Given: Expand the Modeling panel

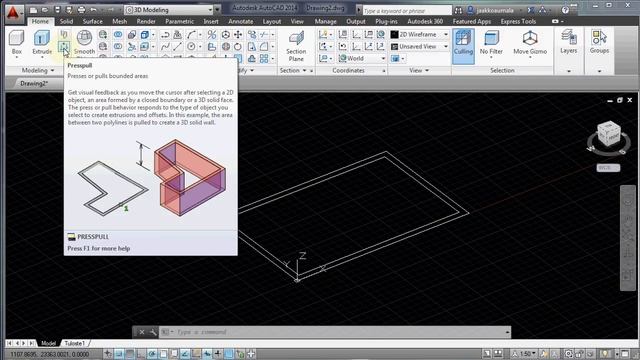Looking at the screenshot, I should 38,71.
